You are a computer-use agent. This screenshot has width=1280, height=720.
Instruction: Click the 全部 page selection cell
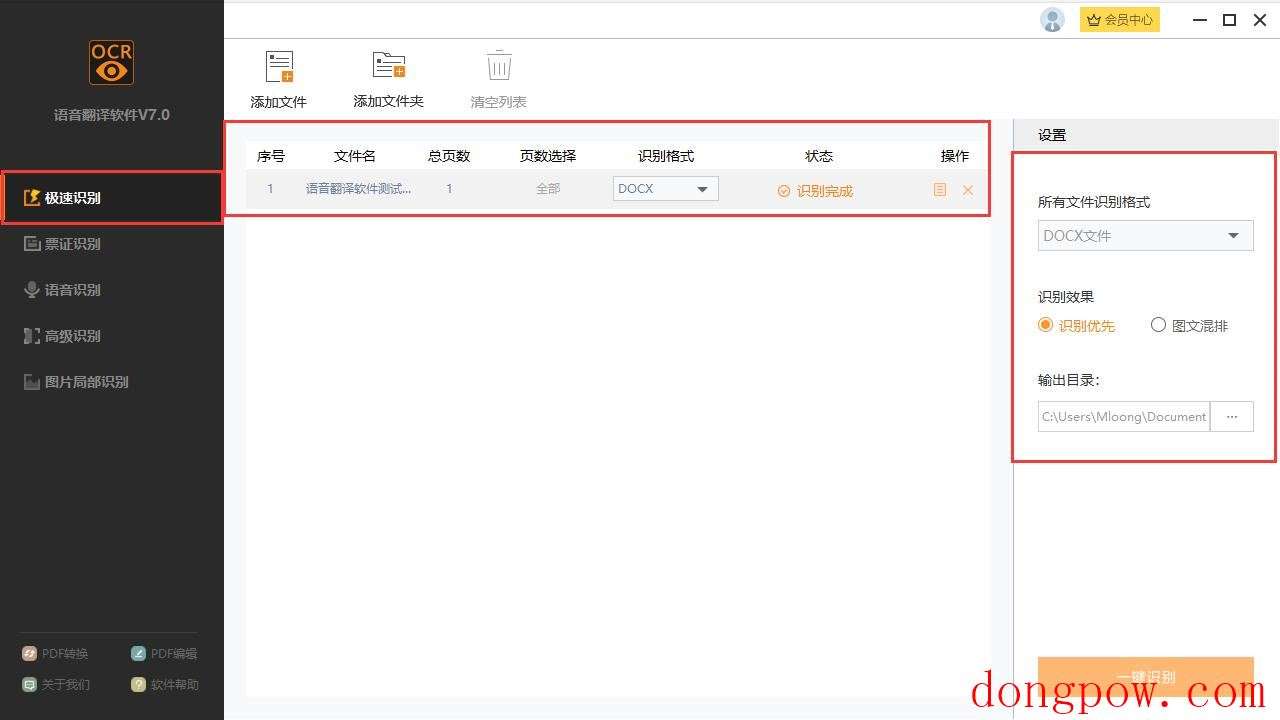point(548,189)
